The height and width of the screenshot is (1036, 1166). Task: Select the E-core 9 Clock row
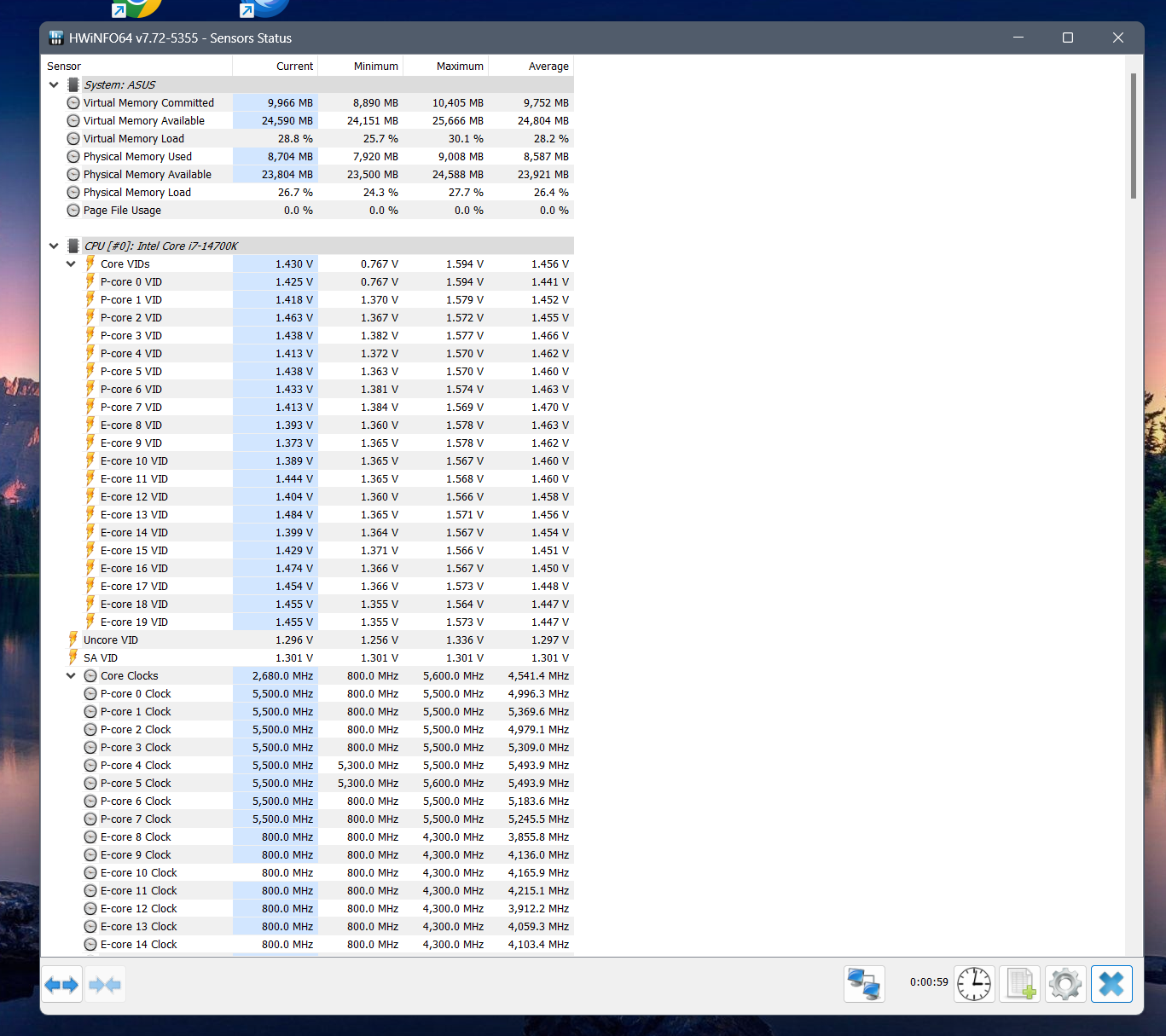coord(307,854)
